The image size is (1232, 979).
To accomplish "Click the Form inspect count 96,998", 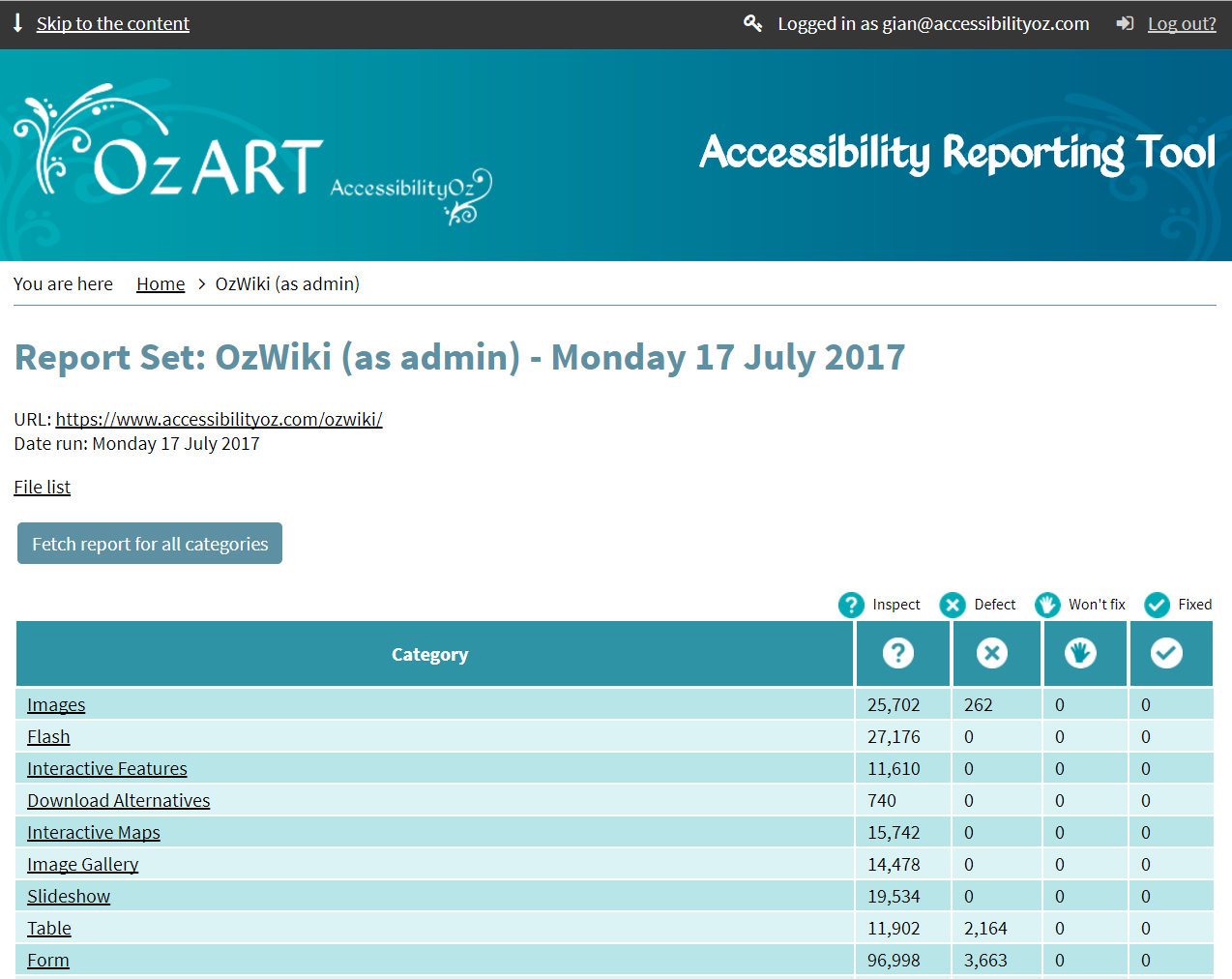I will (894, 960).
